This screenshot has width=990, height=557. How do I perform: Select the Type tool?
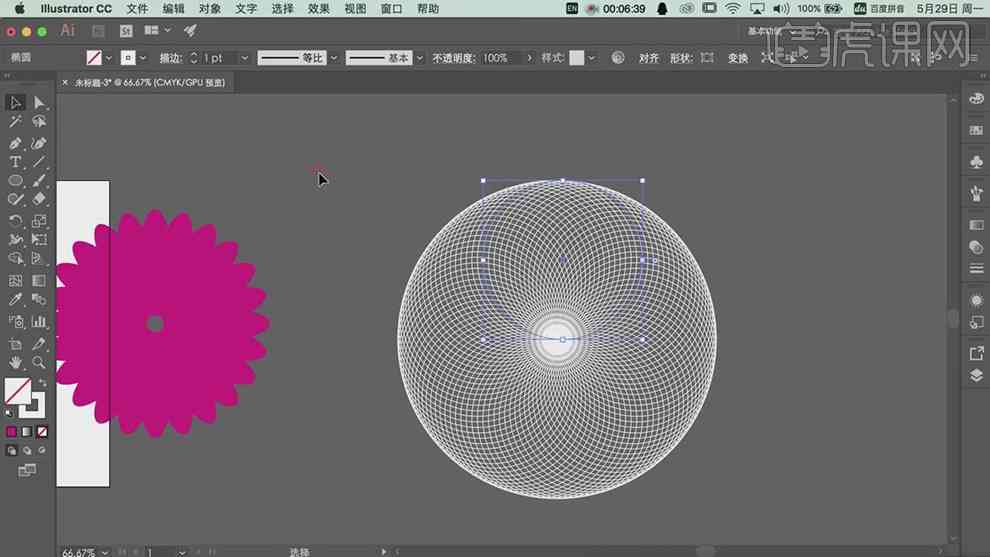point(15,162)
